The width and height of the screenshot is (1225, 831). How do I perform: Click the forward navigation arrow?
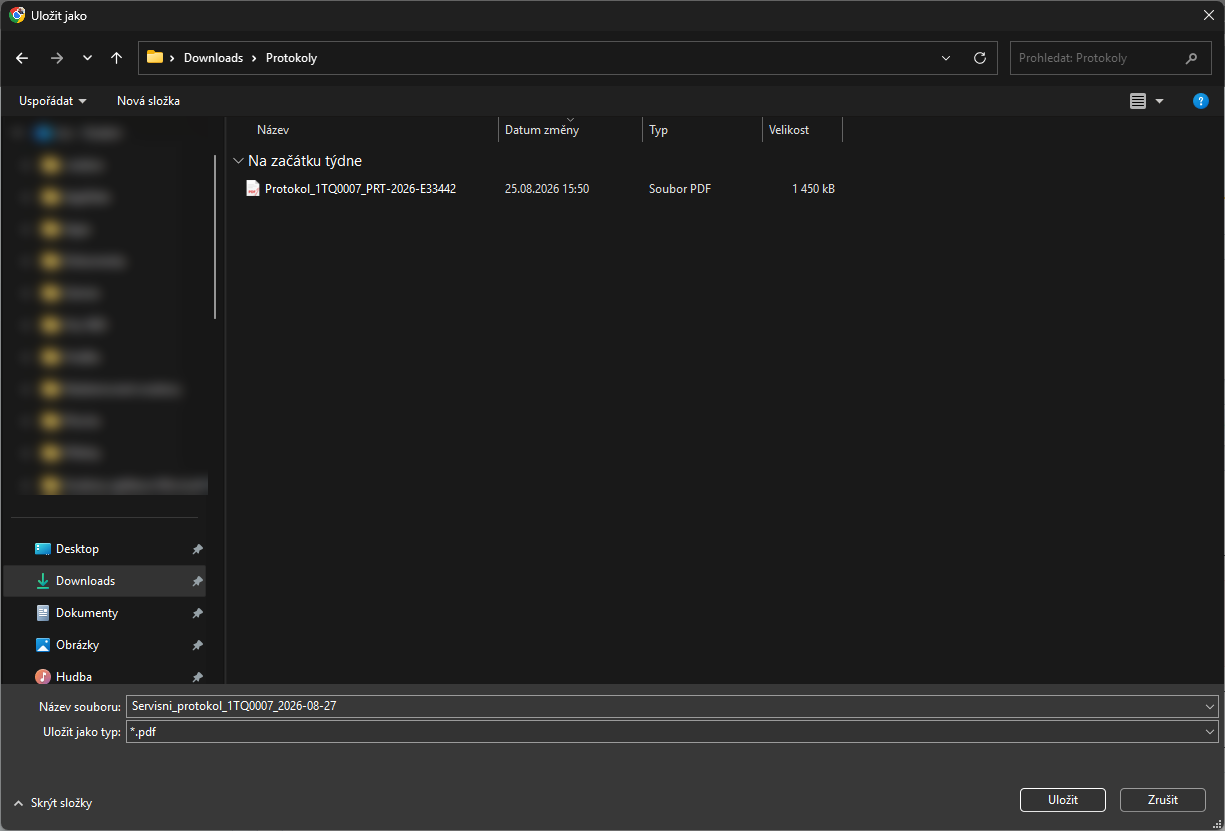tap(56, 58)
